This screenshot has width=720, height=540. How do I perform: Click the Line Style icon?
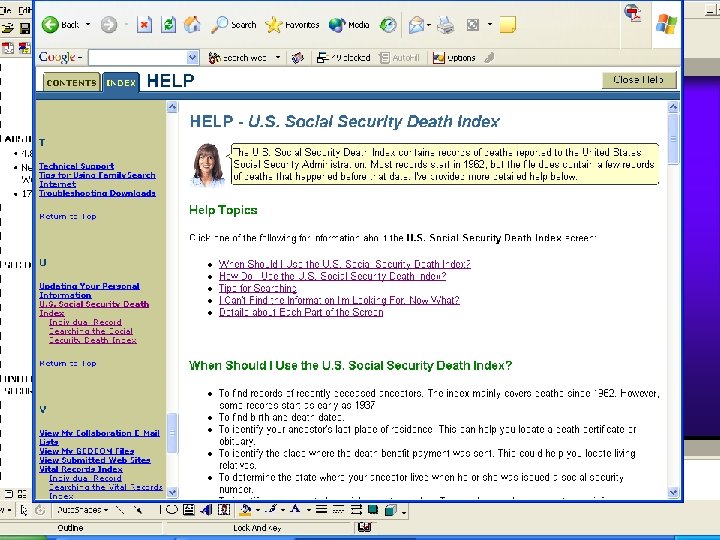click(321, 509)
